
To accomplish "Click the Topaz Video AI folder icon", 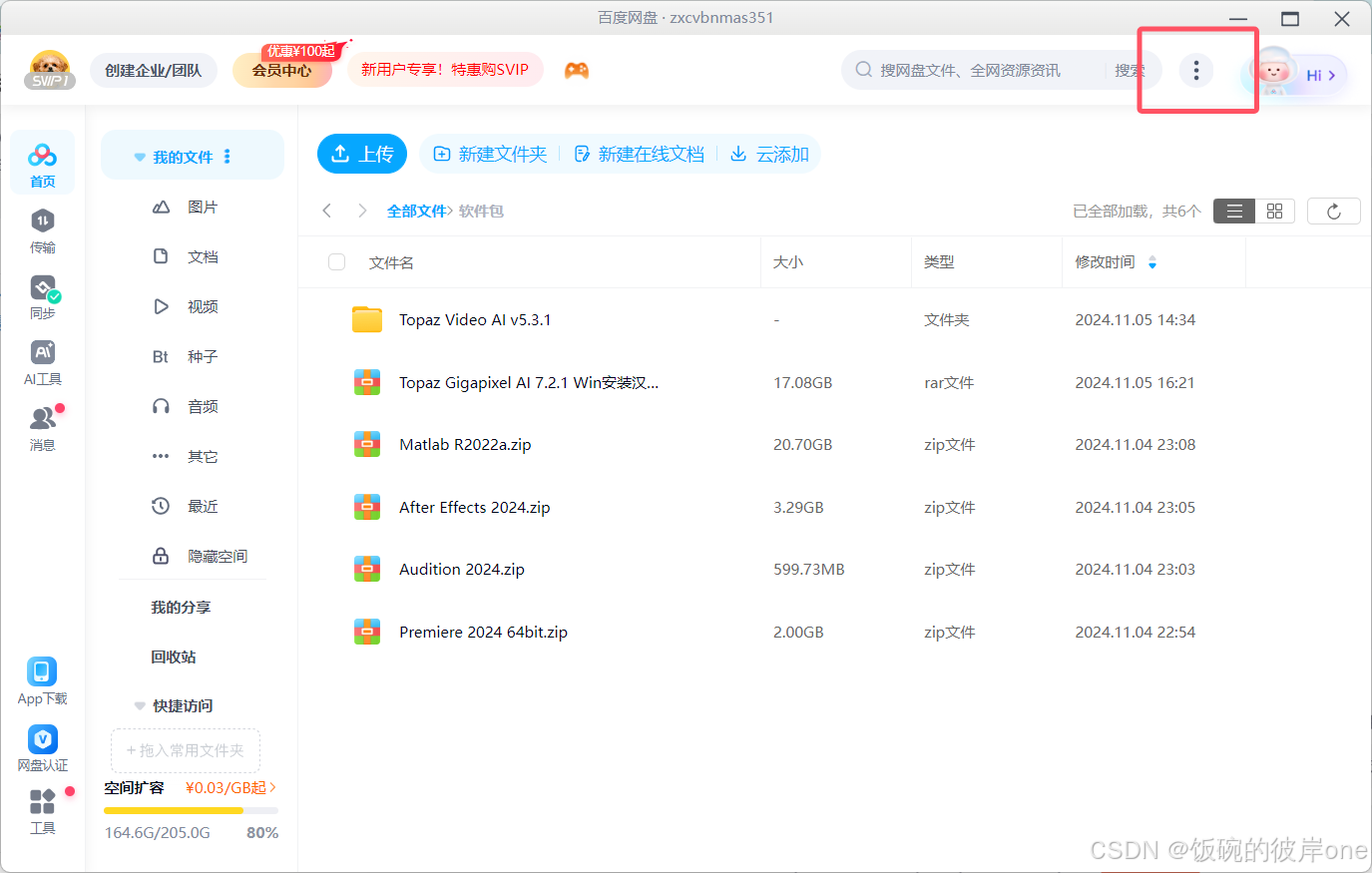I will click(x=367, y=319).
